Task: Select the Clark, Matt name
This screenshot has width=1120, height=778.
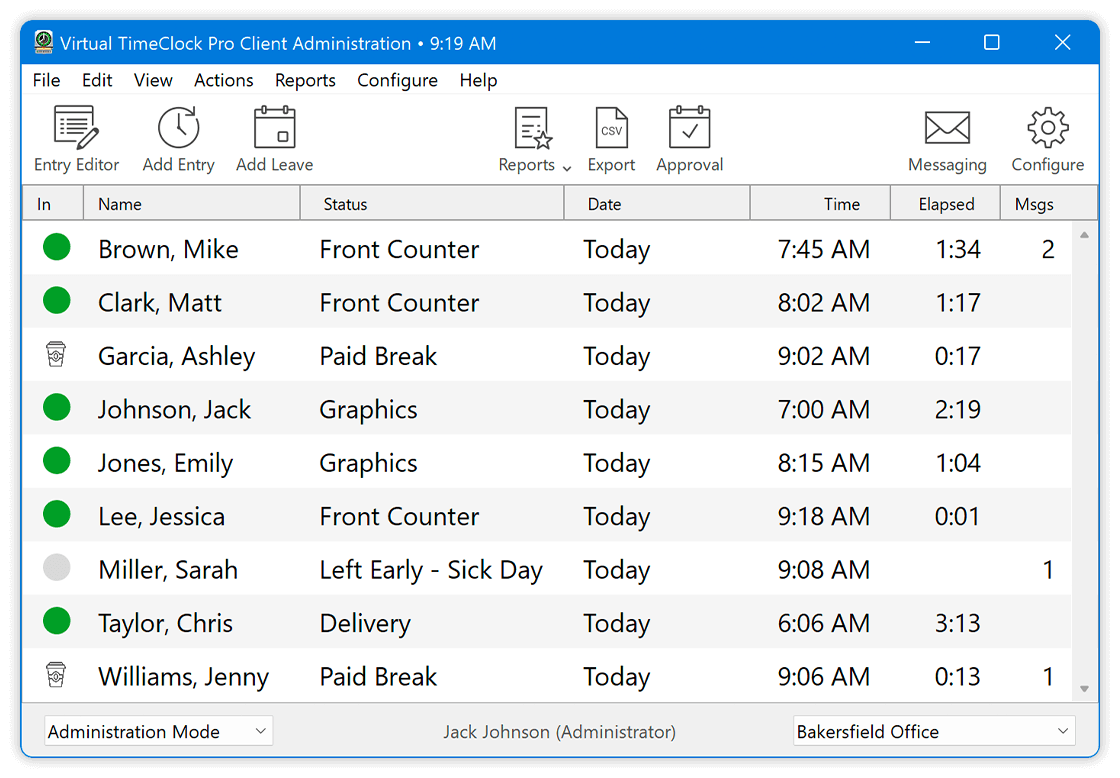Action: (160, 303)
